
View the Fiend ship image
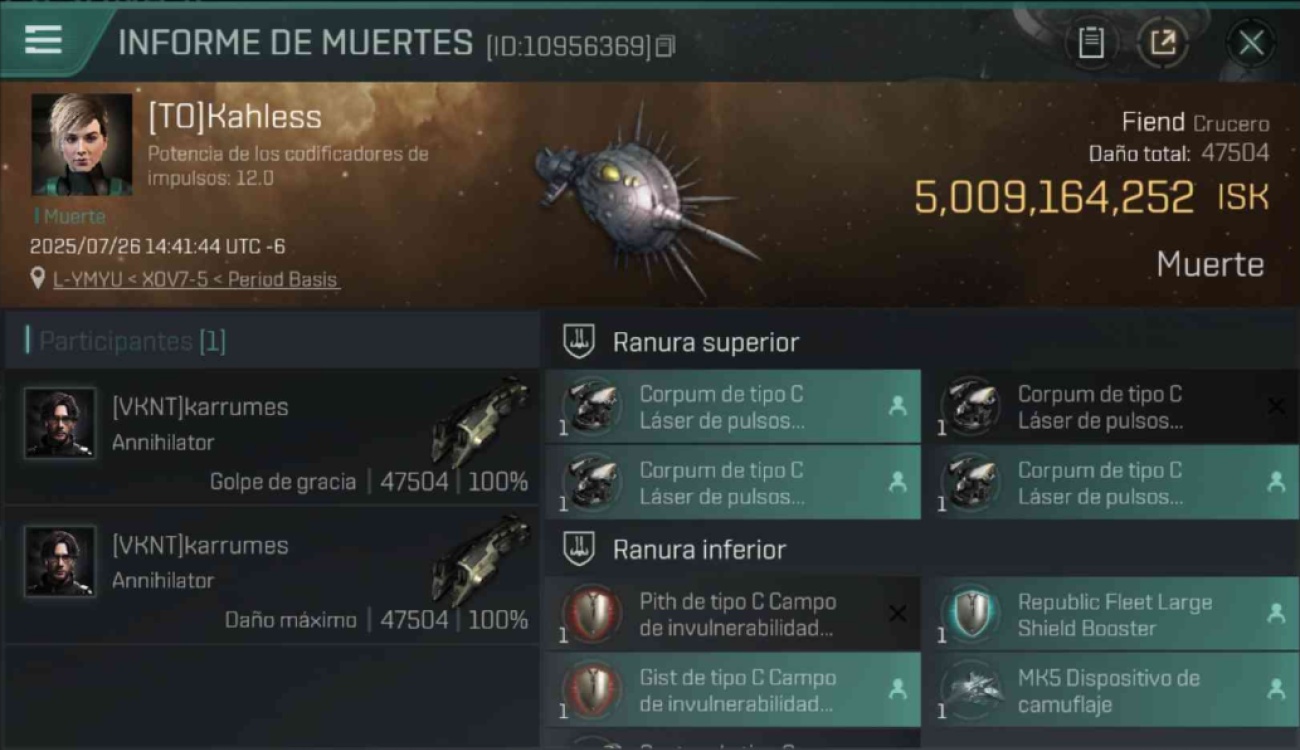642,196
